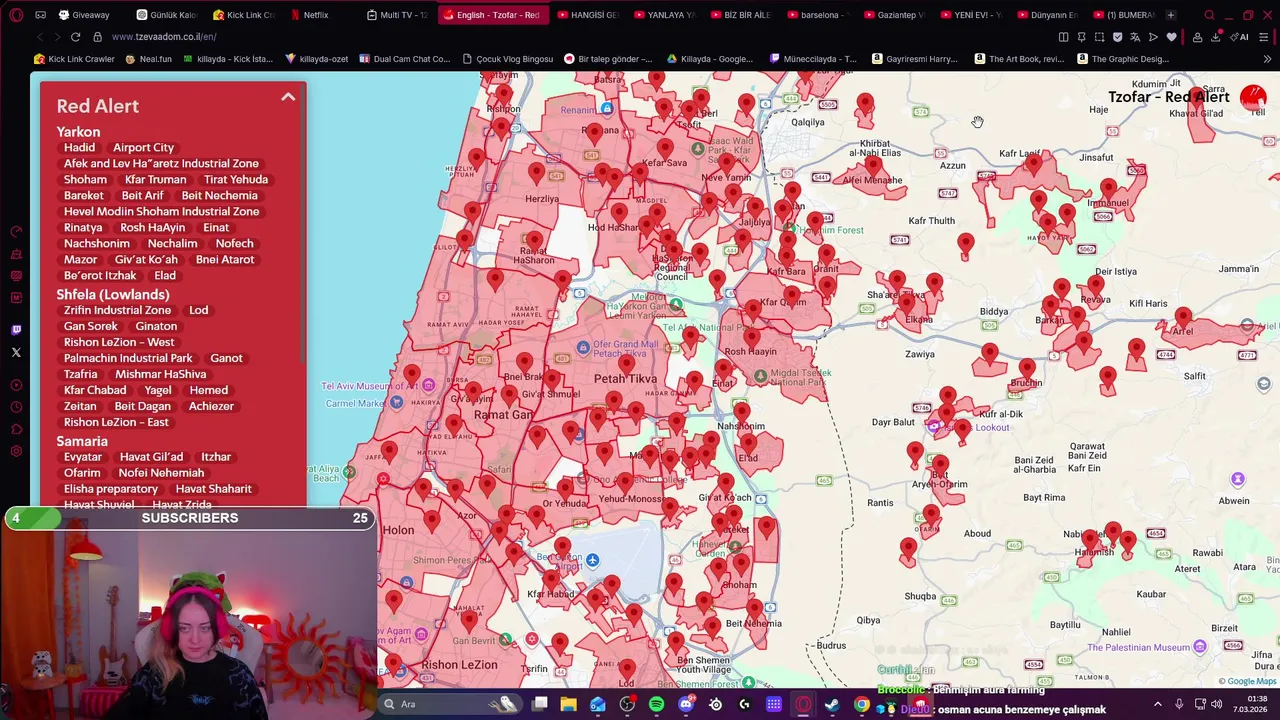Image resolution: width=1280 pixels, height=720 pixels.
Task: Open Discord from the taskbar
Action: coord(686,704)
